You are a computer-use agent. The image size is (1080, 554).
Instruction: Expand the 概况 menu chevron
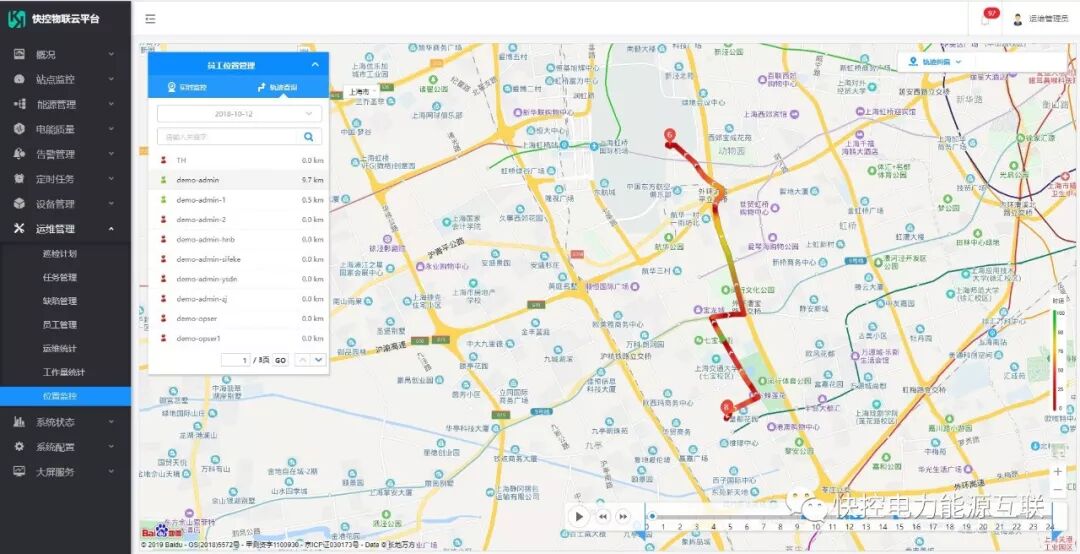(112, 54)
